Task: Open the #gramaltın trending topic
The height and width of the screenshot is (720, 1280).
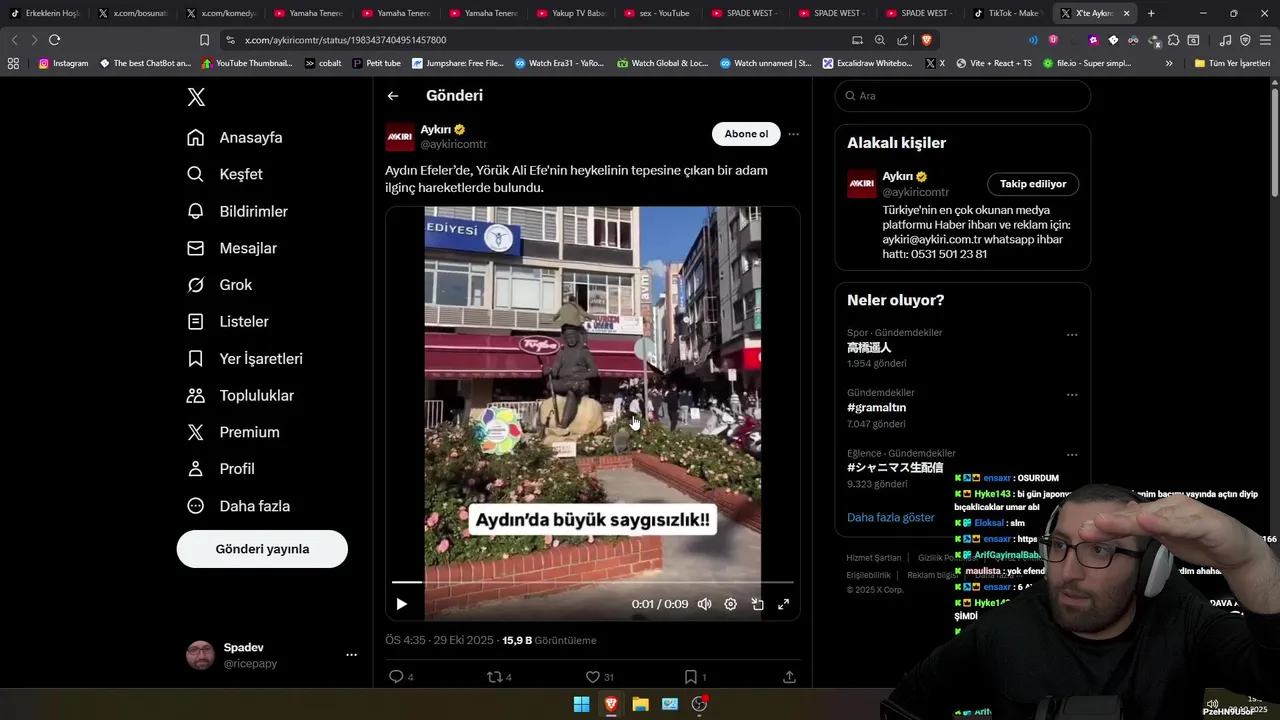Action: click(x=877, y=408)
